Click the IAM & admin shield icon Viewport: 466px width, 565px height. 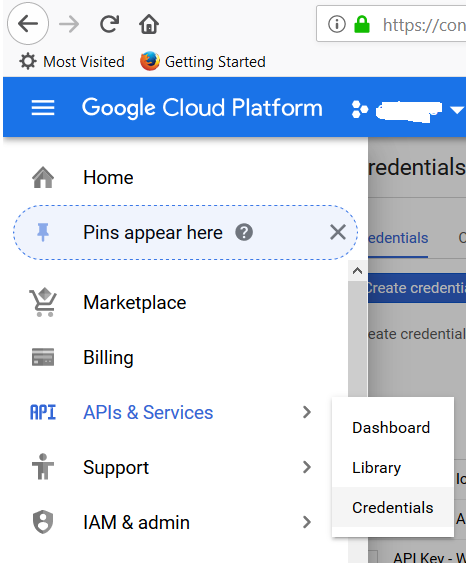(43, 522)
